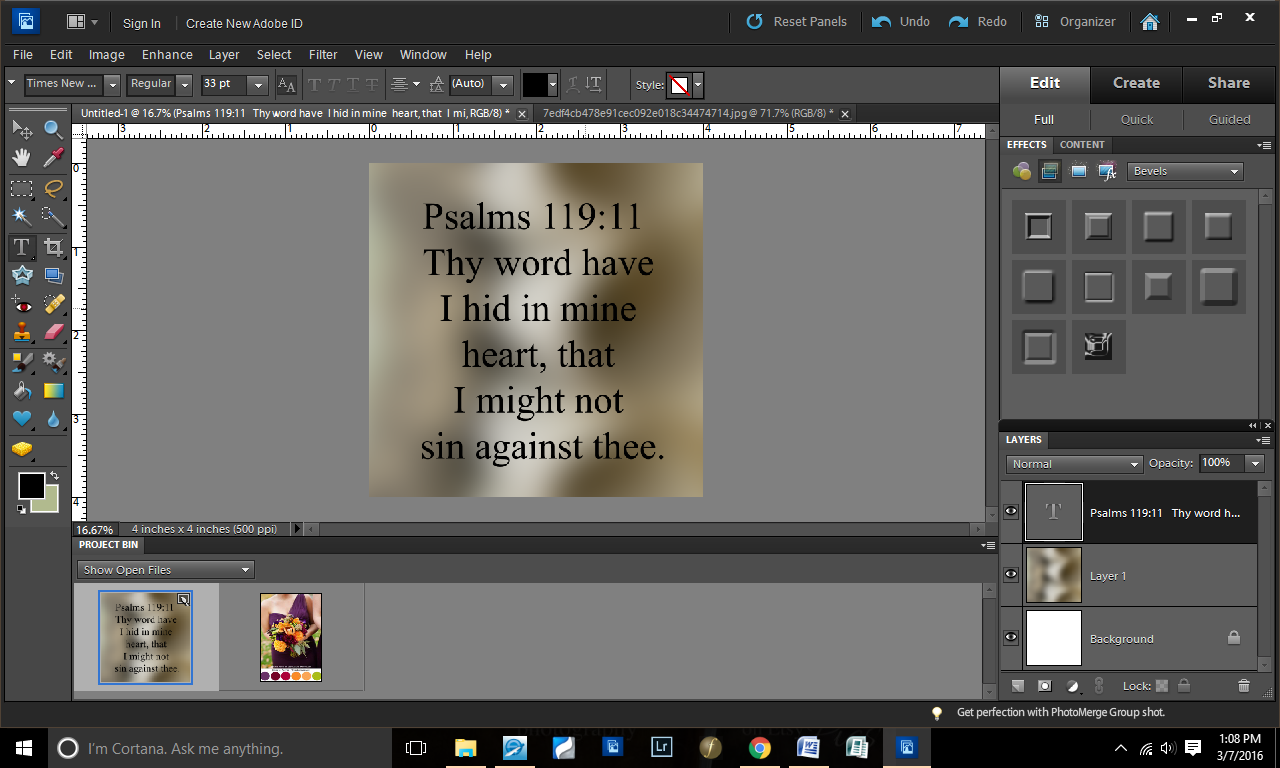Open the Organizer
Viewport: 1280px width, 768px height.
point(1075,21)
